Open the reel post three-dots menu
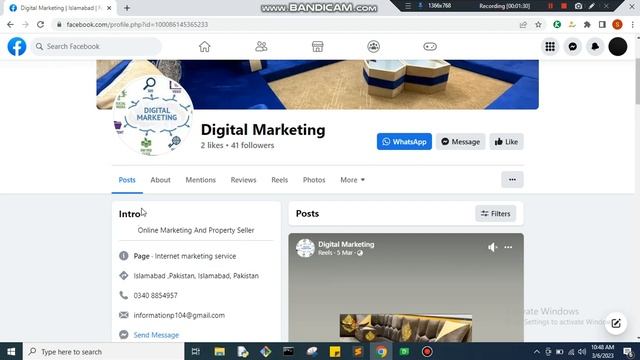 click(x=508, y=247)
